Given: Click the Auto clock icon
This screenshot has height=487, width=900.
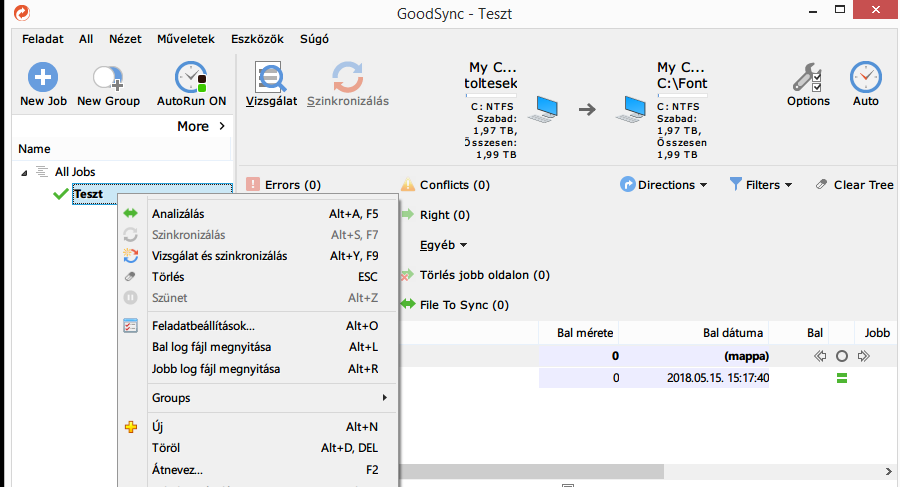Looking at the screenshot, I should pyautogui.click(x=865, y=77).
